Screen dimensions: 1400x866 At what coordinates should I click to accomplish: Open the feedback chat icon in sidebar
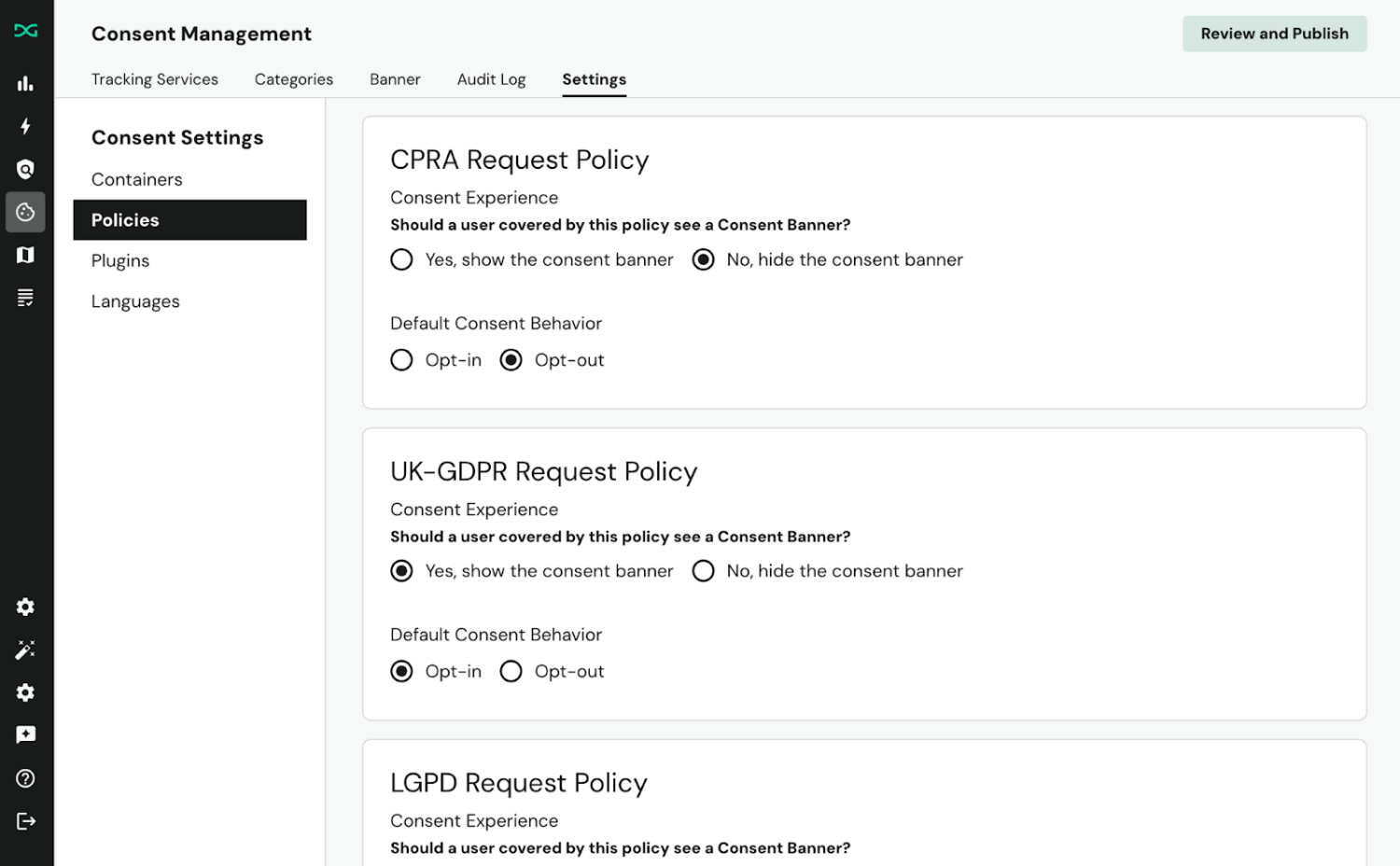click(x=25, y=734)
